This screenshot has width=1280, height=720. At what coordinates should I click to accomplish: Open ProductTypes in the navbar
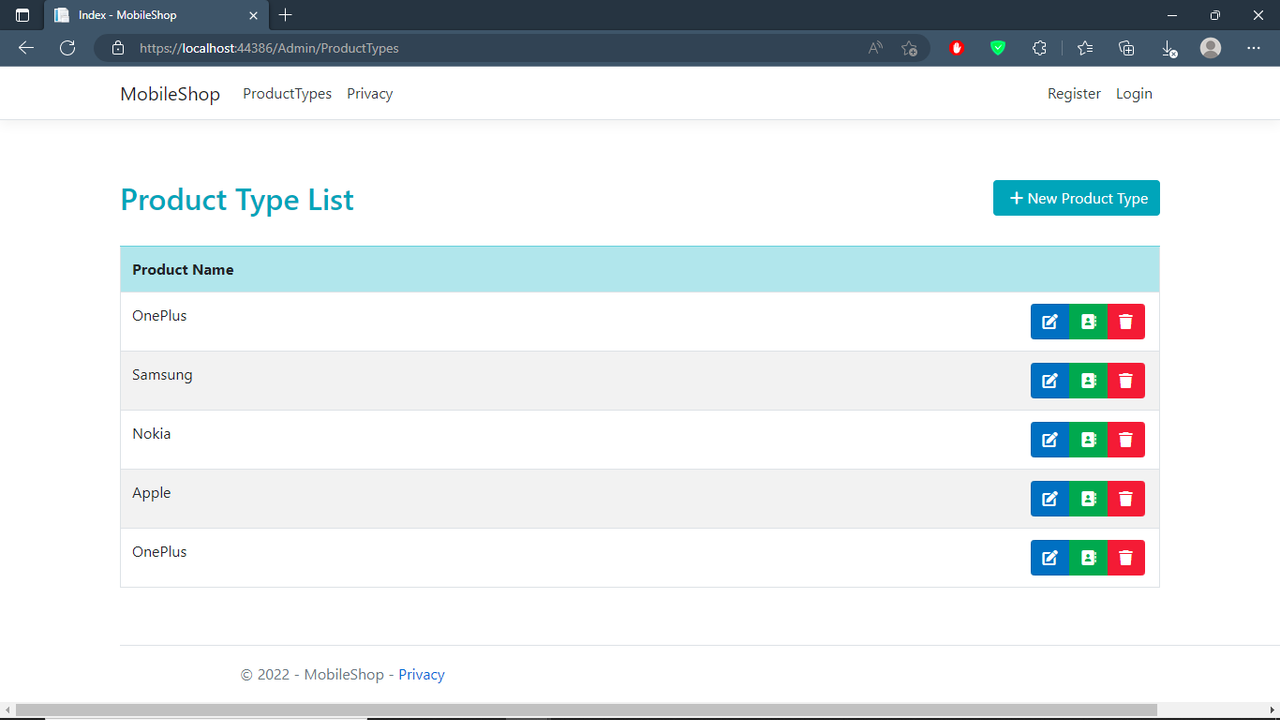point(287,93)
